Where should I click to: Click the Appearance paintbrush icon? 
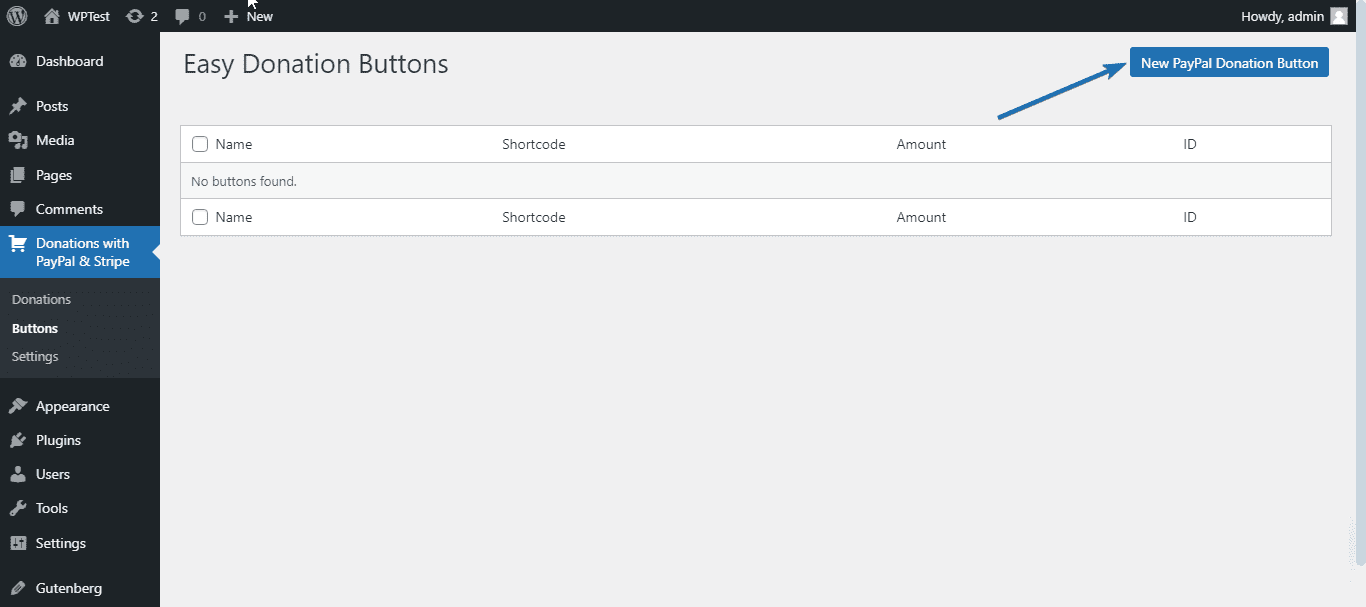18,406
